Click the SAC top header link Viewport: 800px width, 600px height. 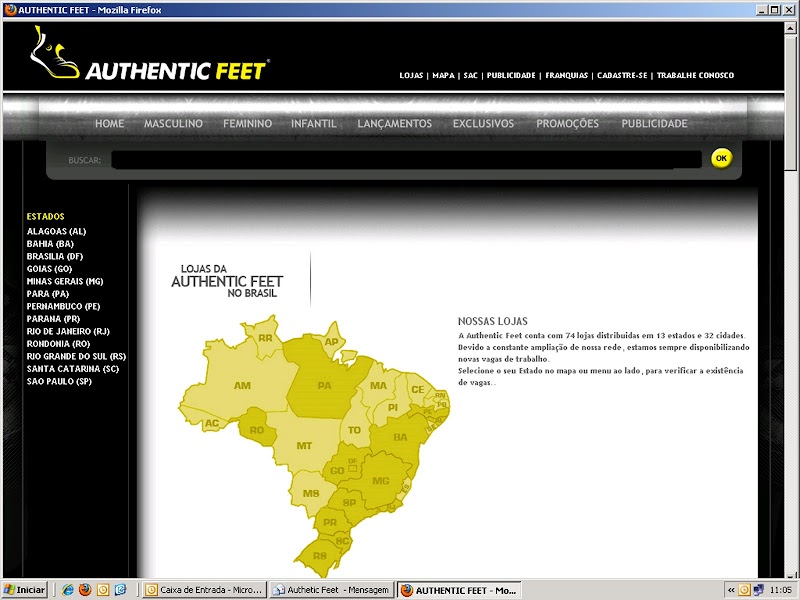470,76
